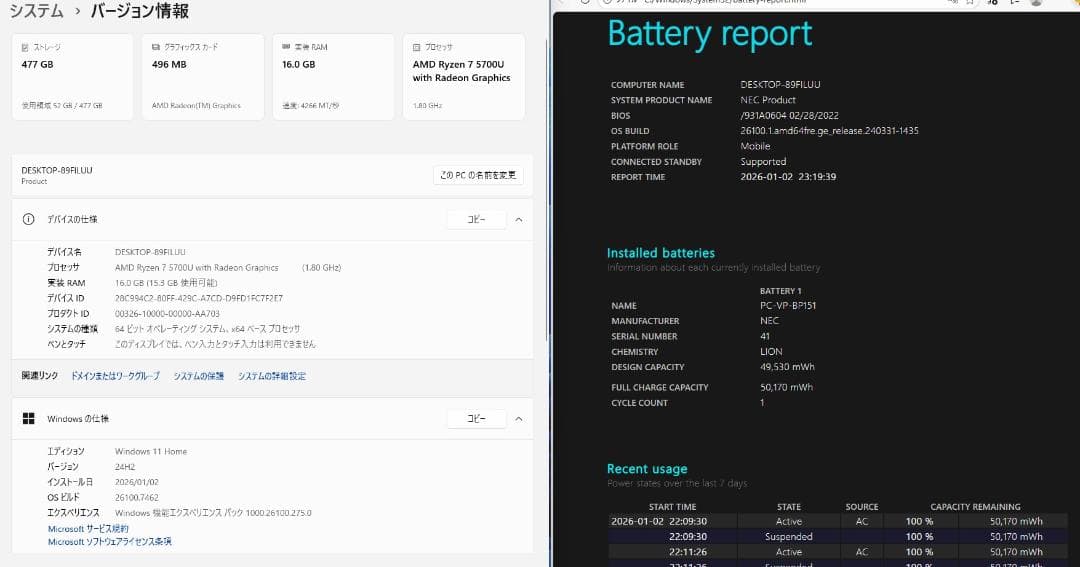Click the browser profile avatar icon

[x=1036, y=3]
